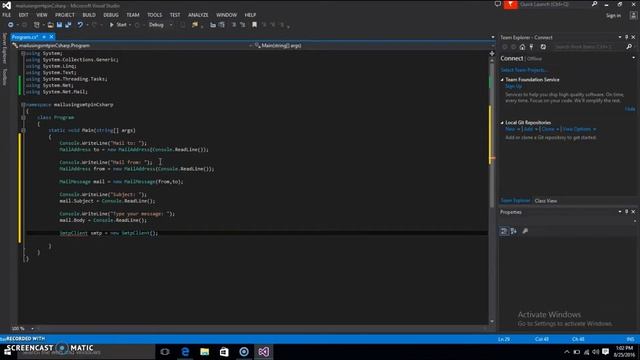
Task: Click the Properties Alphabetical sort icon
Action: 513,231
